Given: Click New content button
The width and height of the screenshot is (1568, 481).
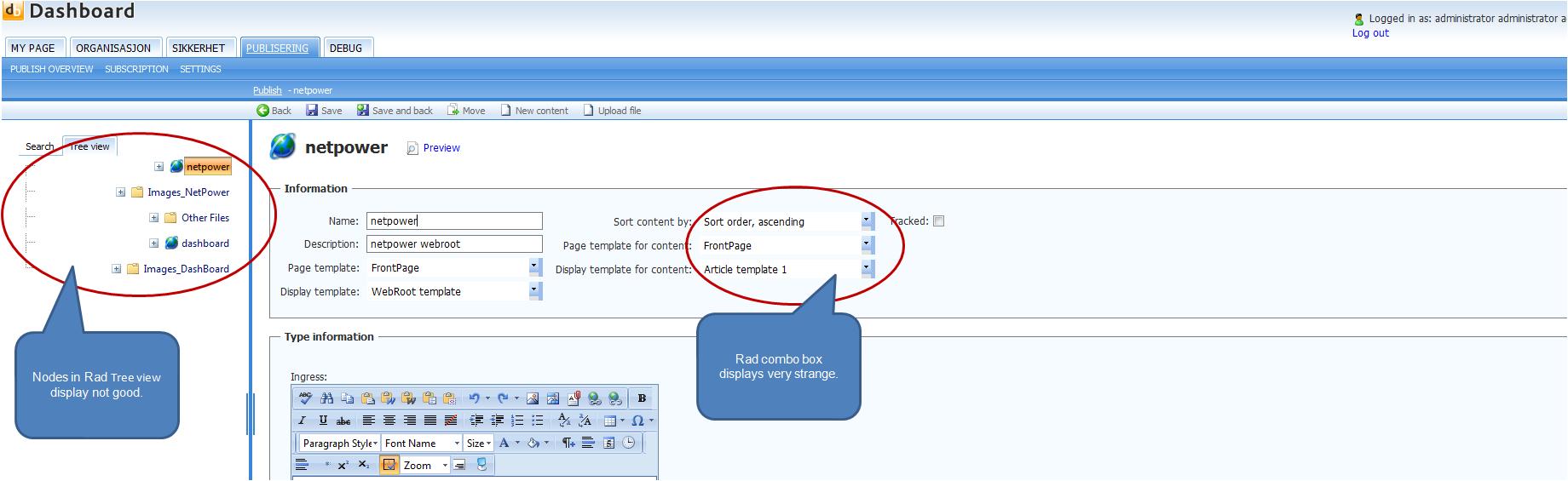Looking at the screenshot, I should pos(534,111).
